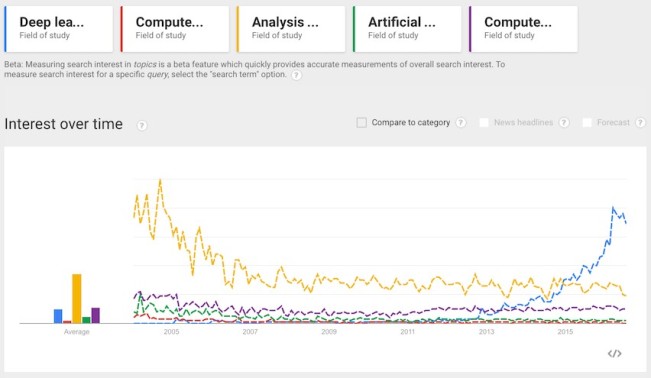Open help icon next to Compare to category

[x=461, y=123]
